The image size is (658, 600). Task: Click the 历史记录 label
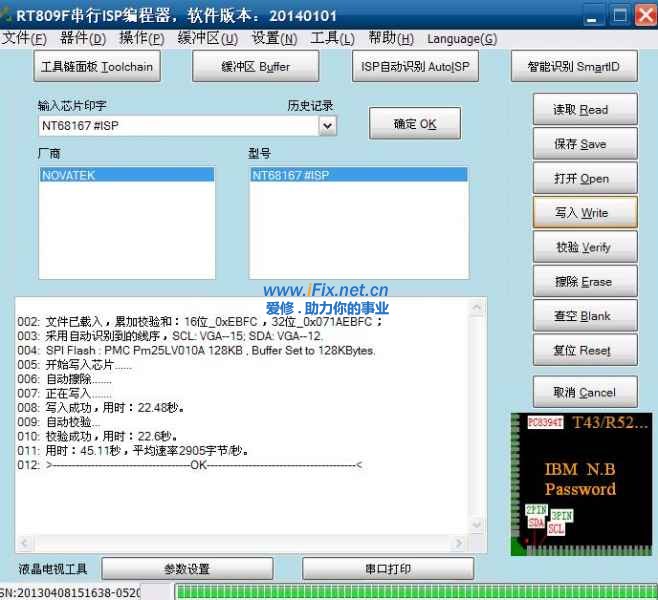pos(310,105)
